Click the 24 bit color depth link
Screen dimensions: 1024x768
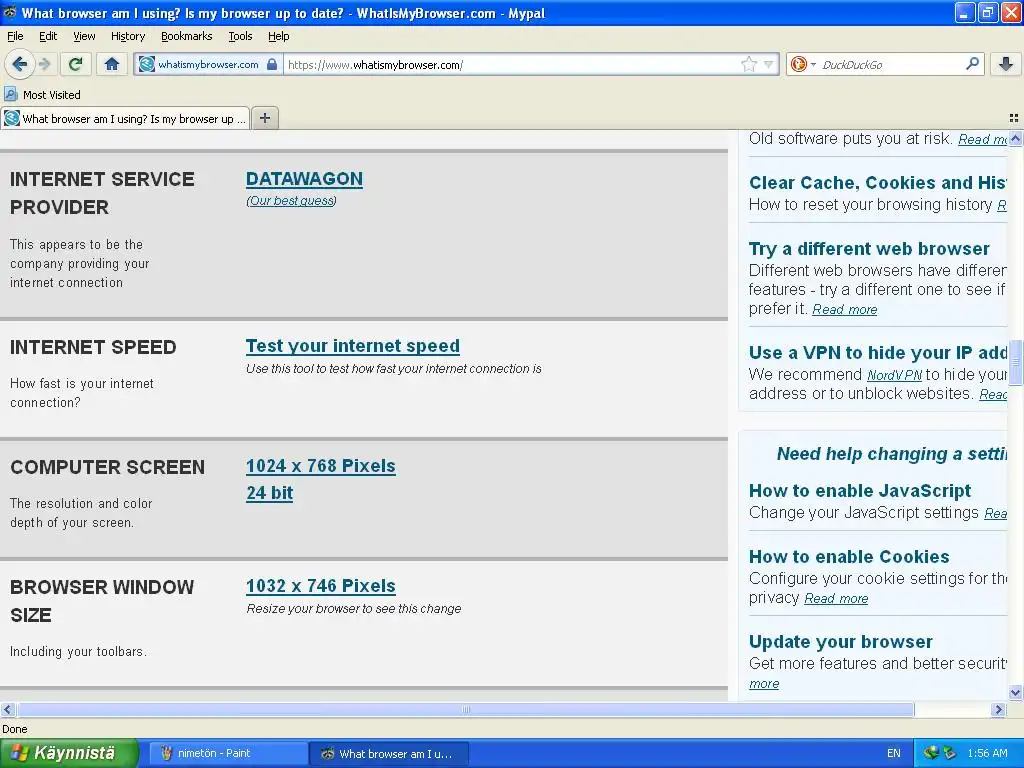269,492
